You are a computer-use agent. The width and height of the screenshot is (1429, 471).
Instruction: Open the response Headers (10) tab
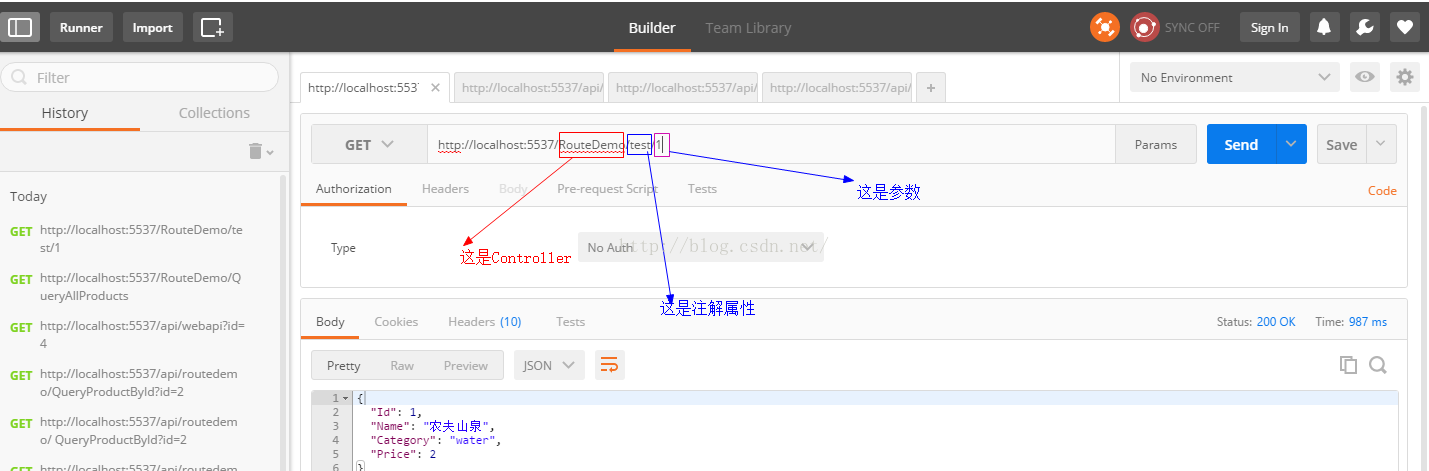click(484, 321)
